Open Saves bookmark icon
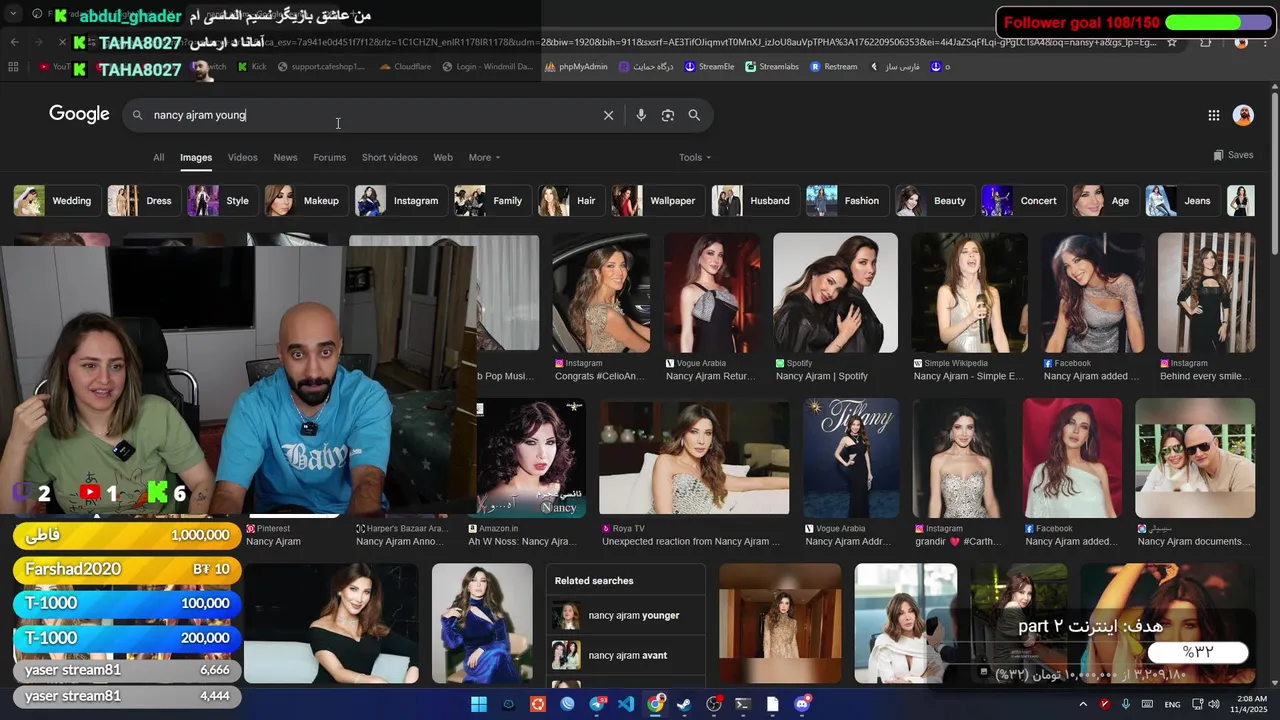This screenshot has width=1280, height=720. [x=1233, y=155]
